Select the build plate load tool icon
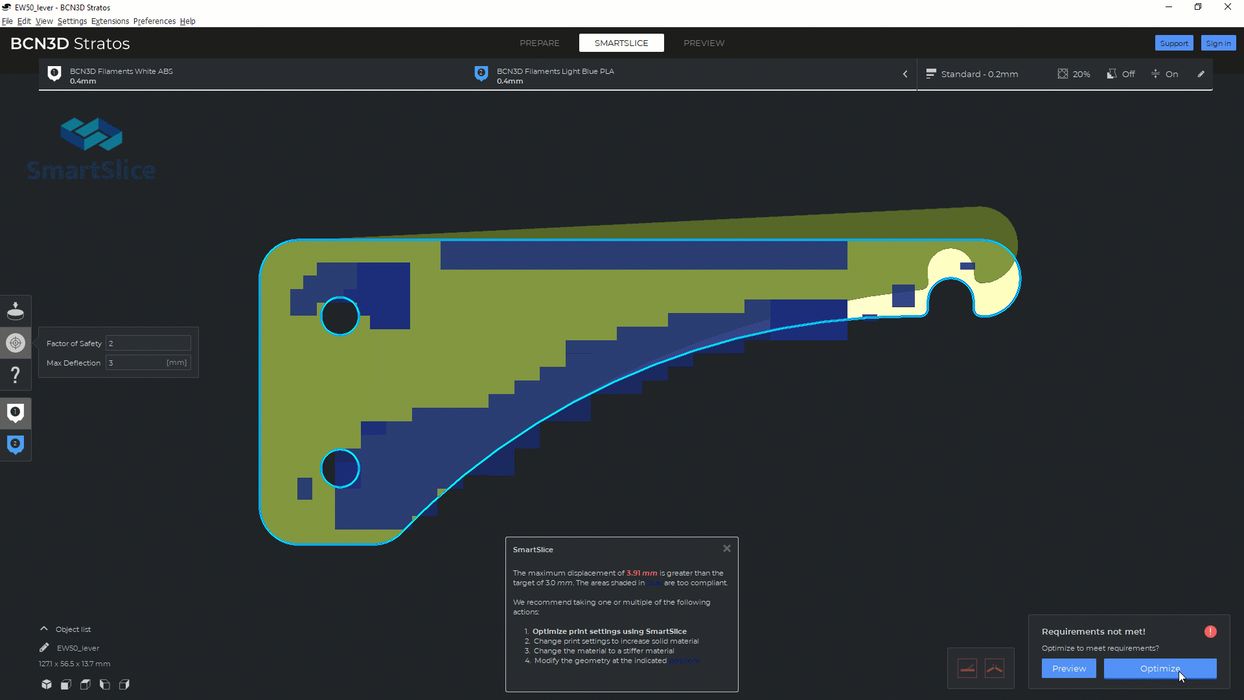Viewport: 1244px width, 700px height. pyautogui.click(x=15, y=311)
